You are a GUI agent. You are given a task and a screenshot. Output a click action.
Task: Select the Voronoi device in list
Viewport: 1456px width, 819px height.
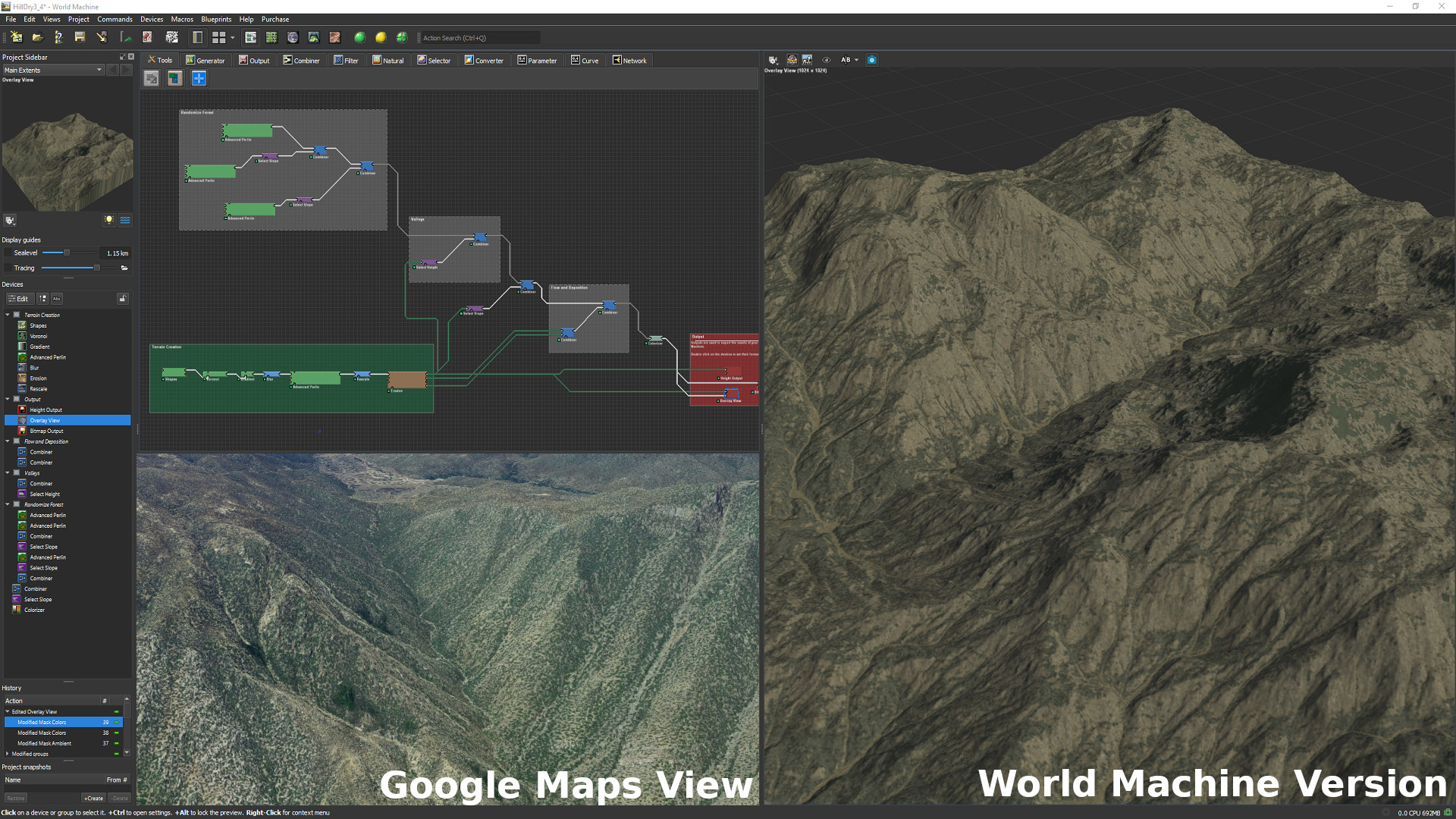(39, 336)
